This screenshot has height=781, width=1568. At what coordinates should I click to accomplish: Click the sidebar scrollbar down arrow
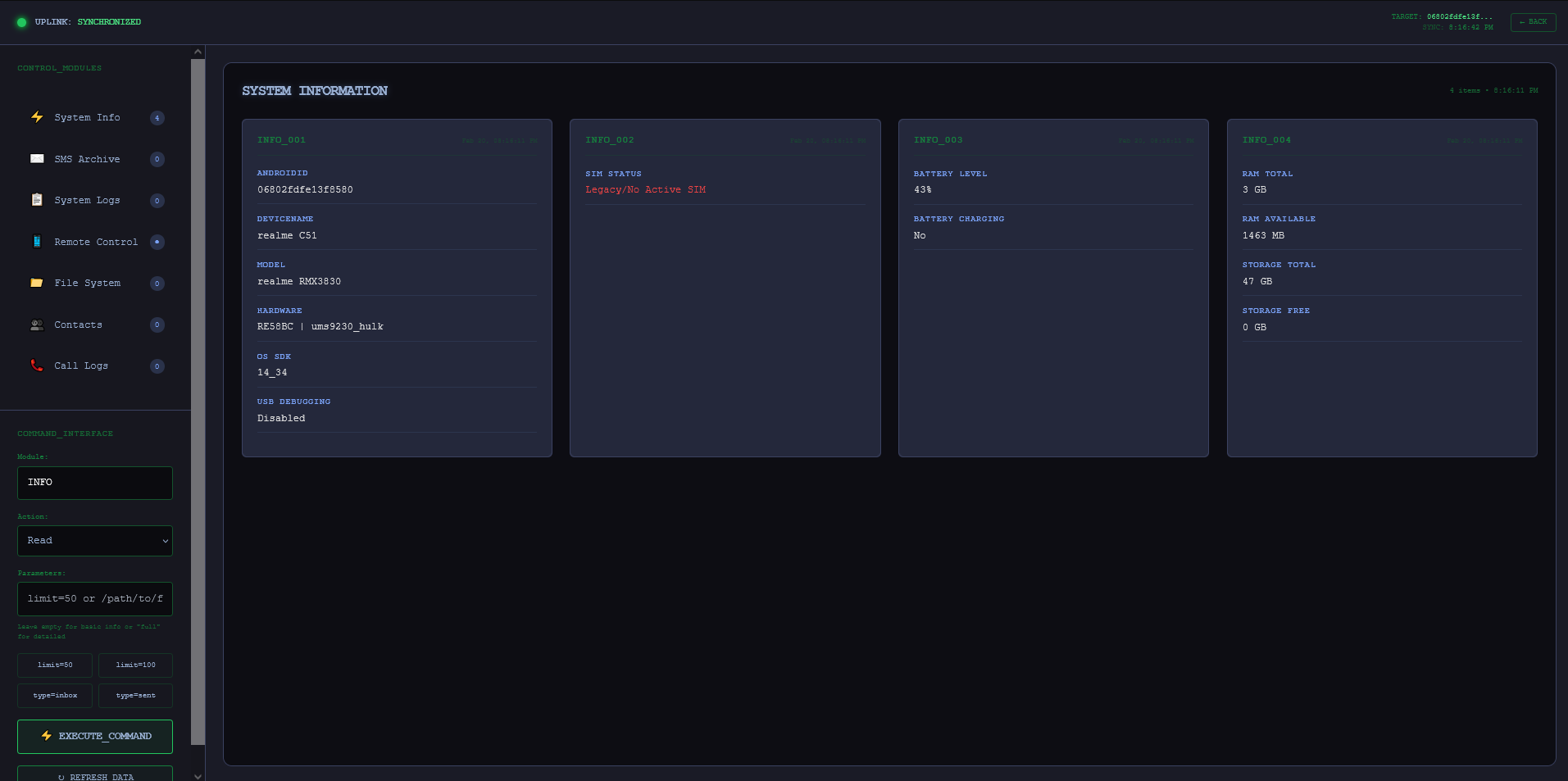coord(198,775)
